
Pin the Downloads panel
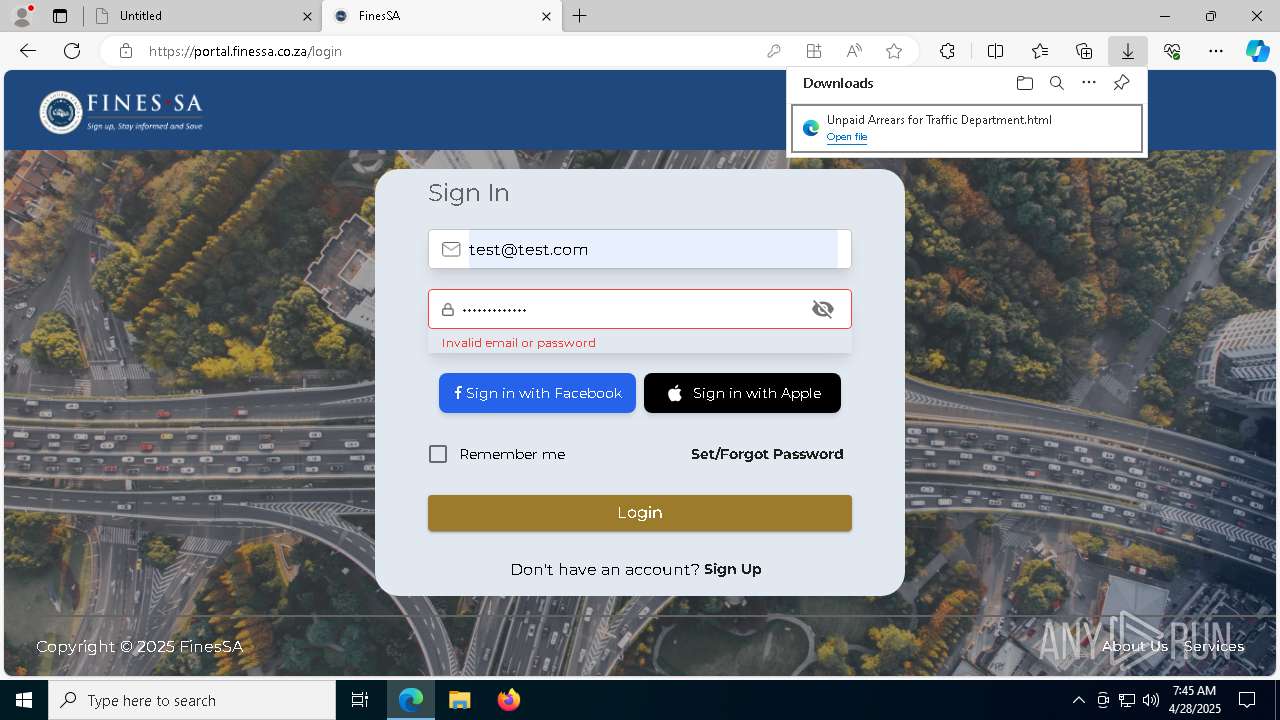coord(1121,83)
